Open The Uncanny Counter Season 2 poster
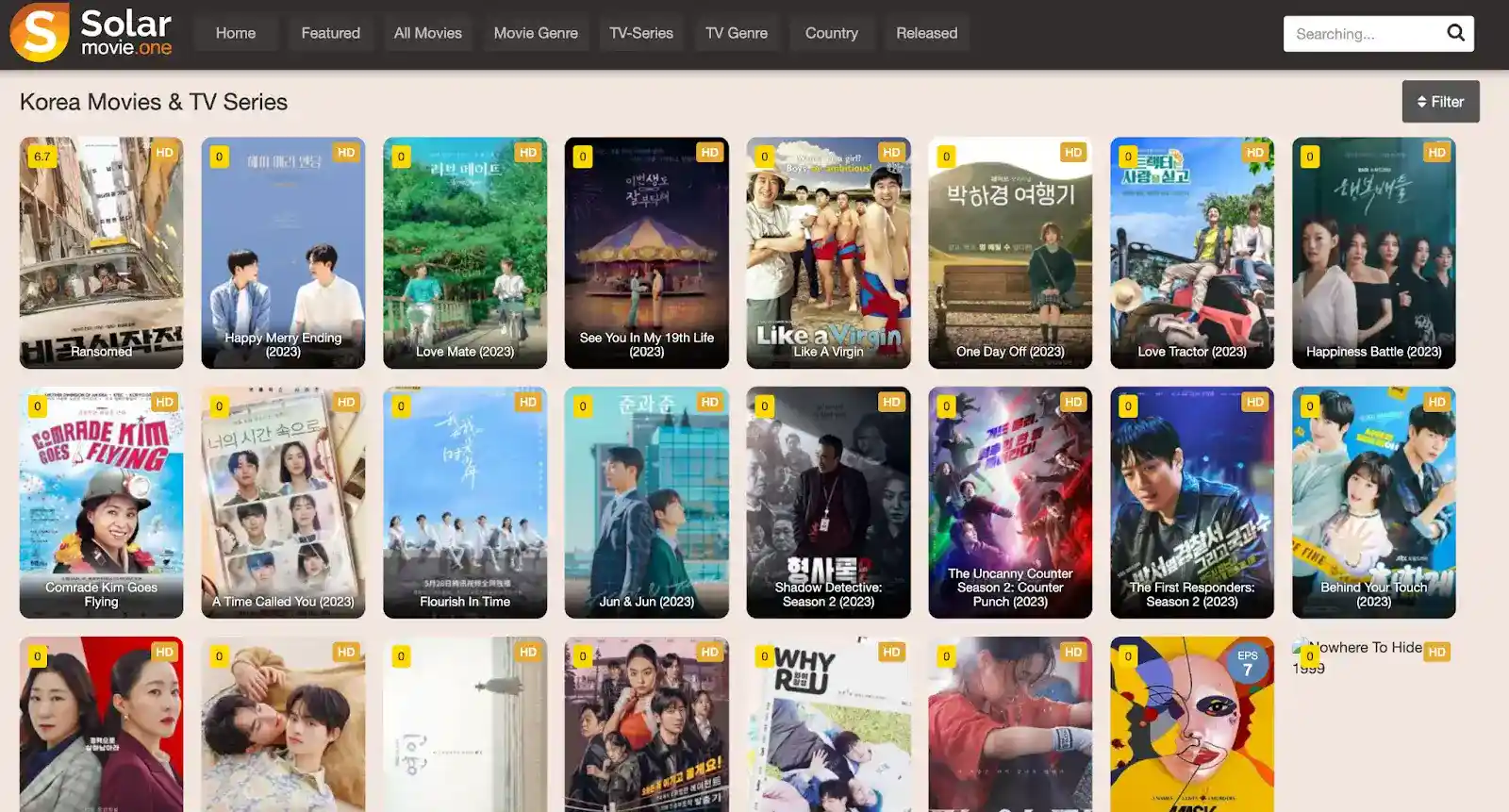Viewport: 1509px width, 812px height. pos(1010,503)
